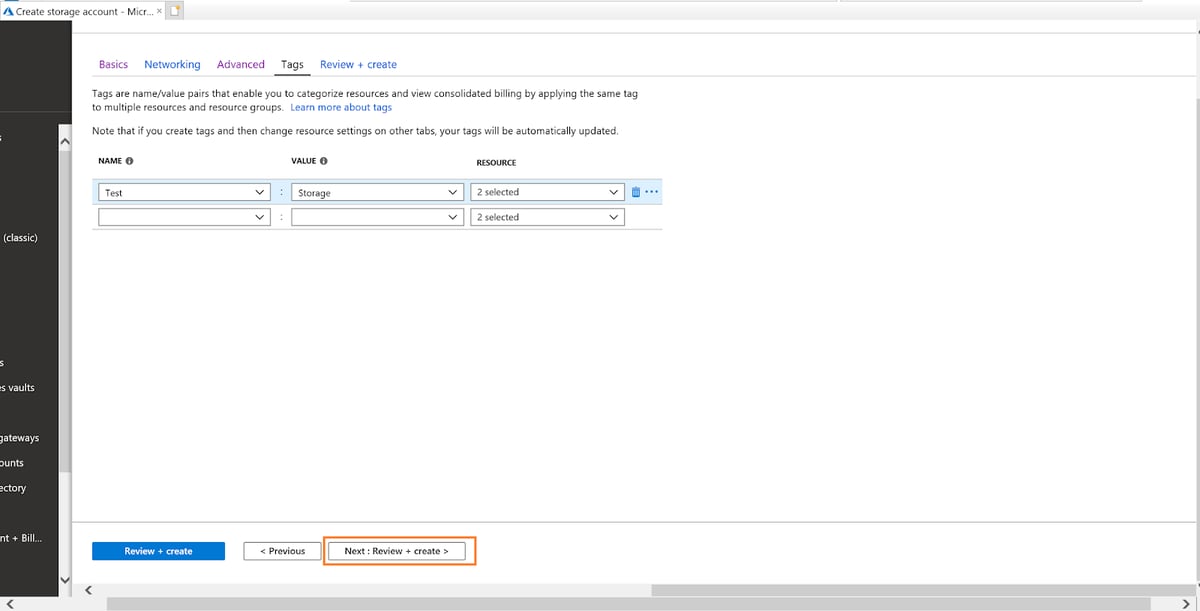Viewport: 1200px width, 611px height.
Task: Go to the Advanced tab
Action: coord(240,65)
